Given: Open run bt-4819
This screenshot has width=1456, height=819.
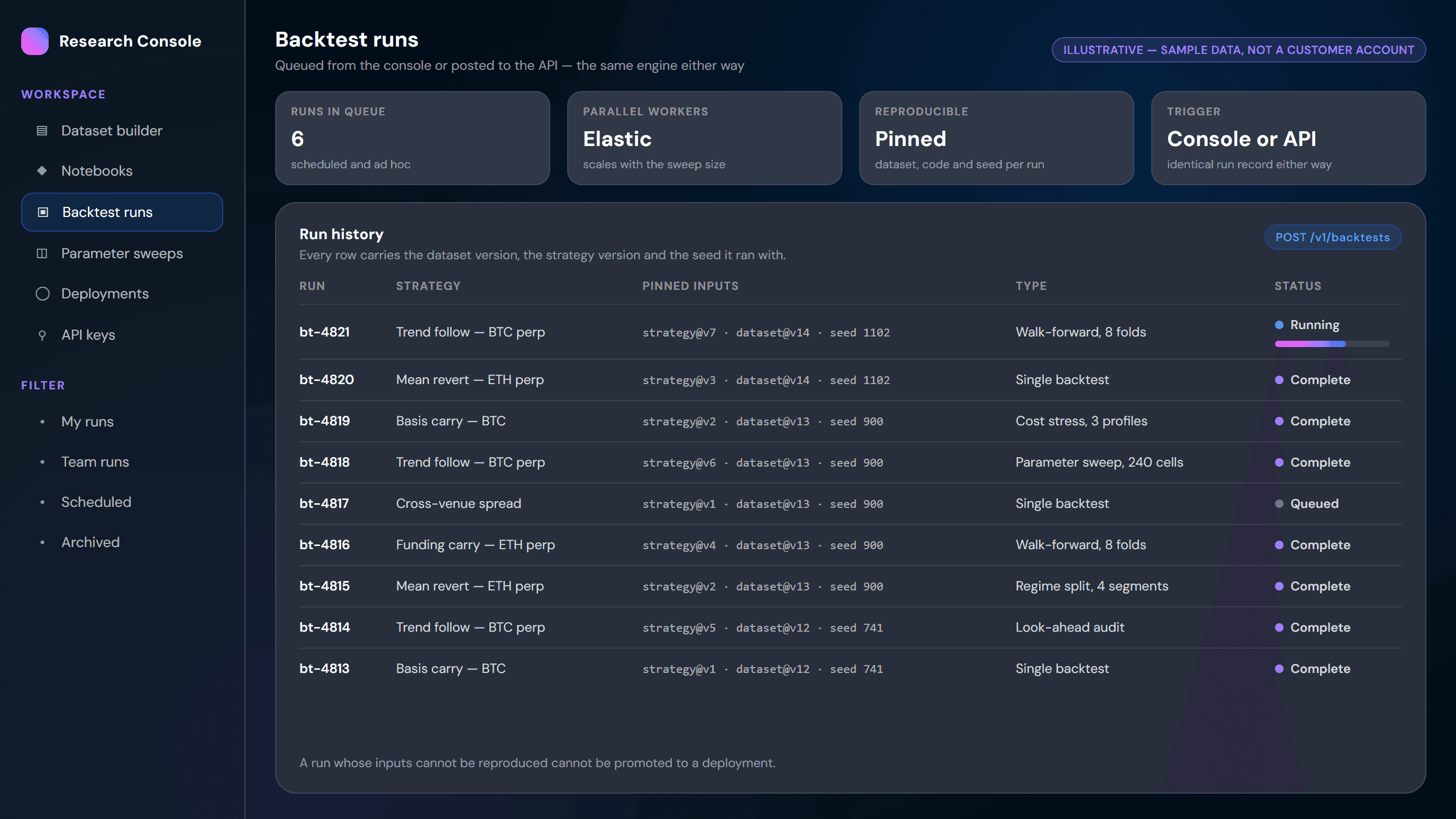Looking at the screenshot, I should pos(324,421).
